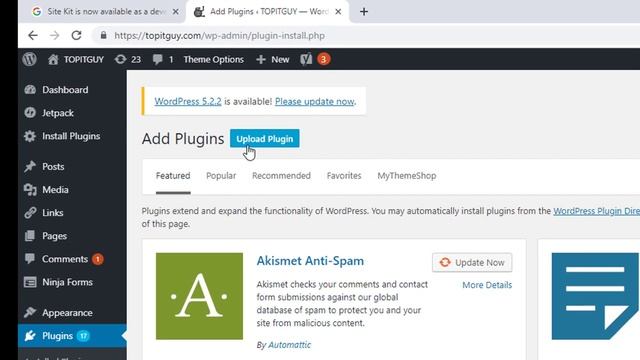
Task: Click the Yoast notification badge 3
Action: pyautogui.click(x=324, y=60)
